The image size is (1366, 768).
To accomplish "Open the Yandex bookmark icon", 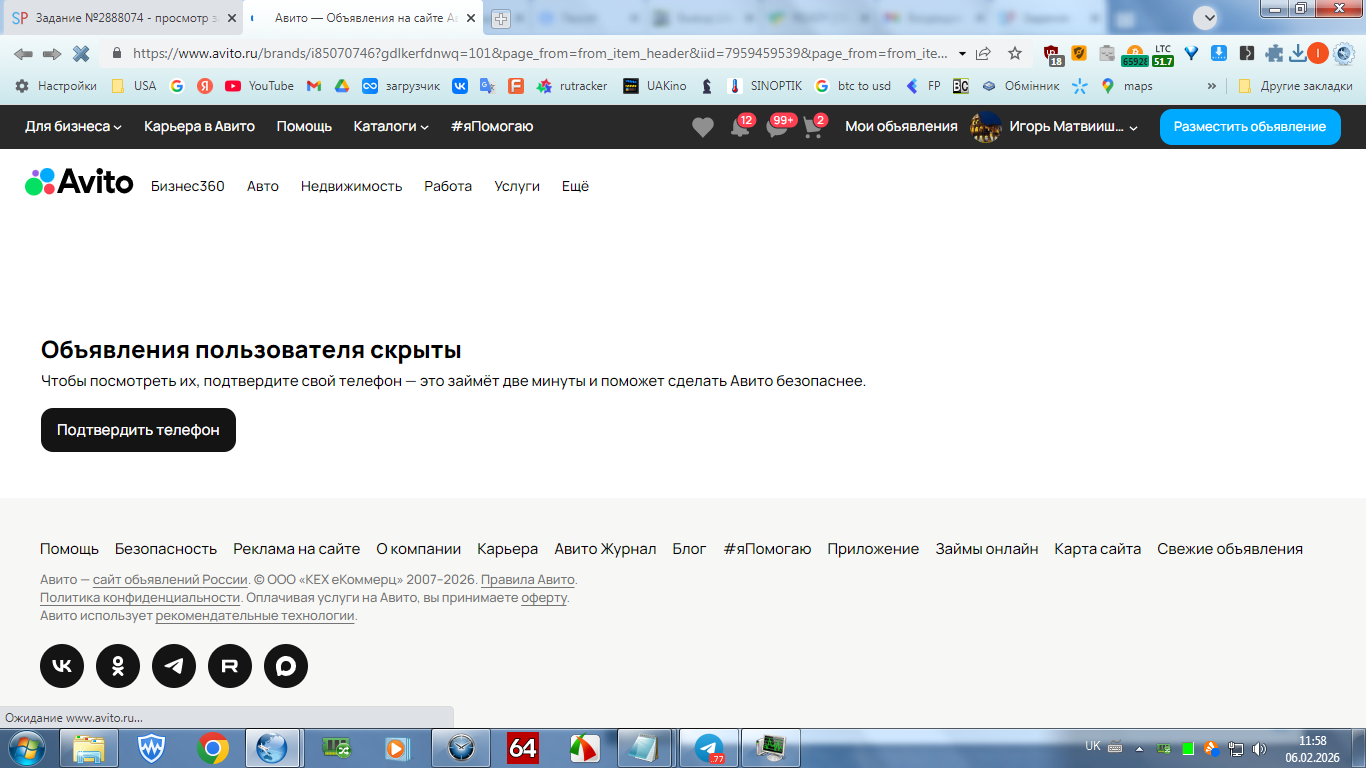I will click(205, 86).
